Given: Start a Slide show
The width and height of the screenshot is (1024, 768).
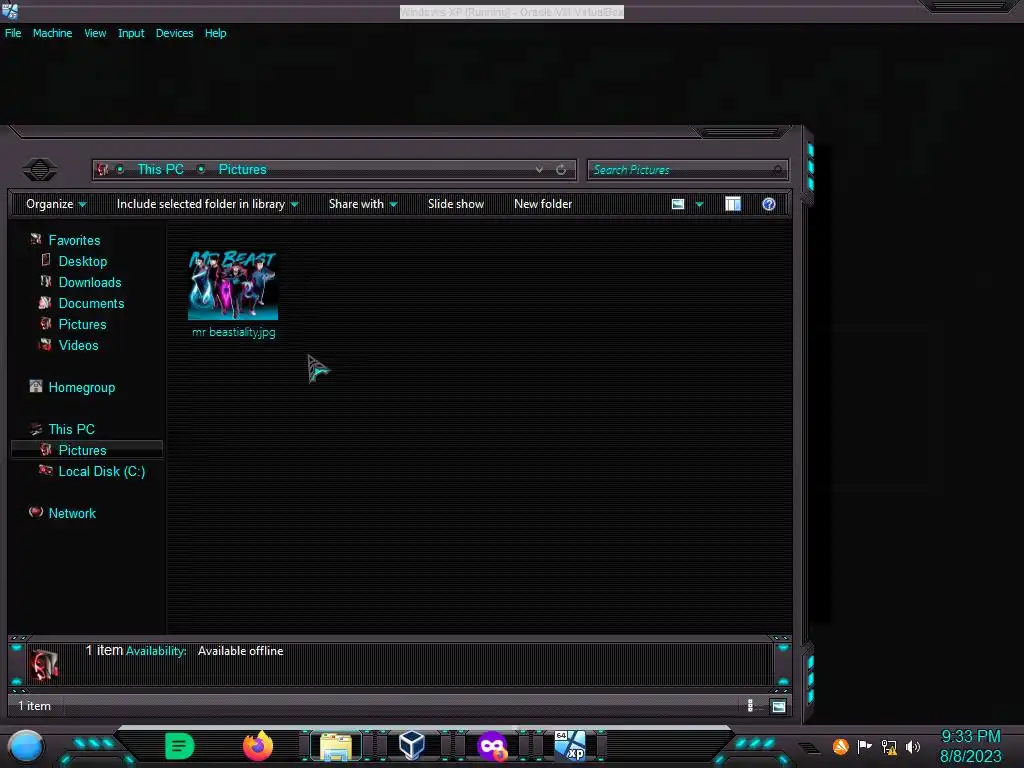Looking at the screenshot, I should click(x=456, y=204).
